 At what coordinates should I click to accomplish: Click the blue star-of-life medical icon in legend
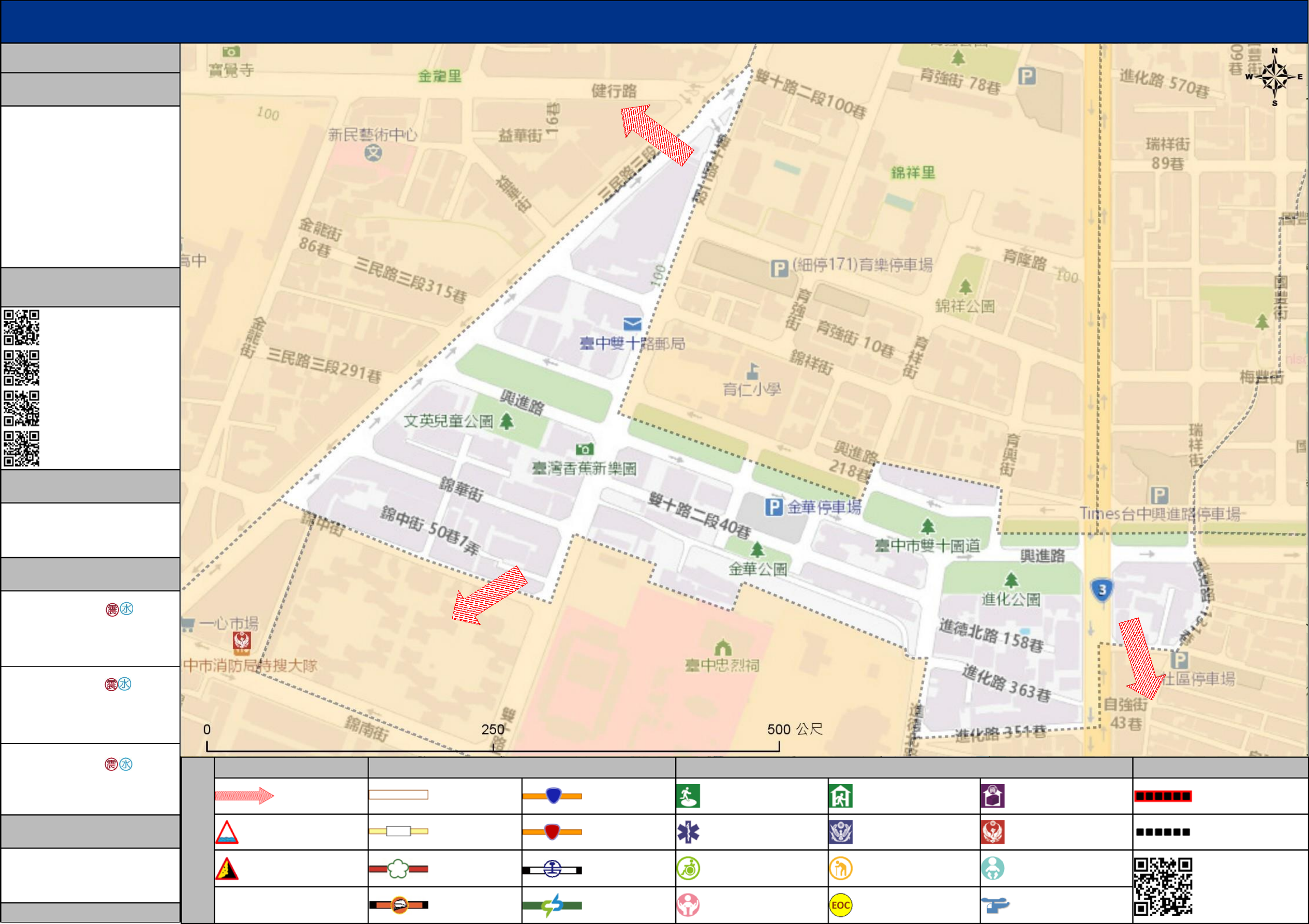tap(688, 832)
